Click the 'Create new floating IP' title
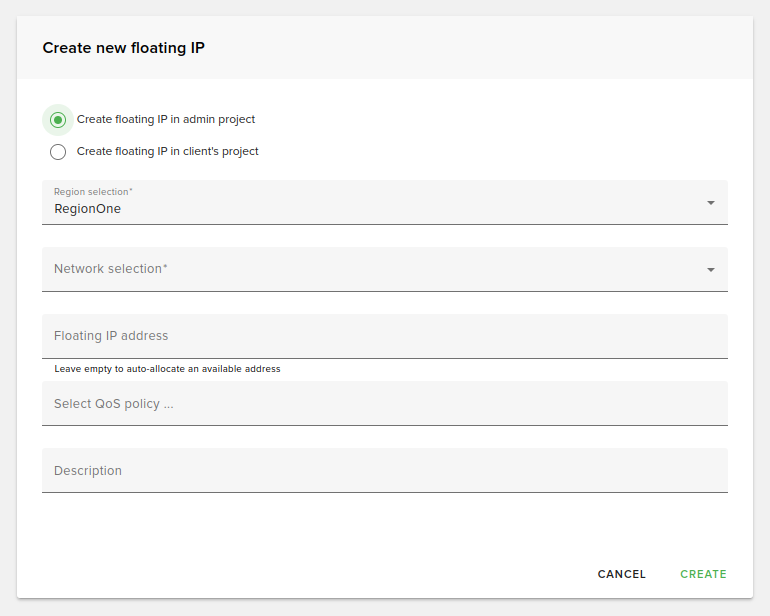Viewport: 770px width, 616px height. tap(124, 48)
